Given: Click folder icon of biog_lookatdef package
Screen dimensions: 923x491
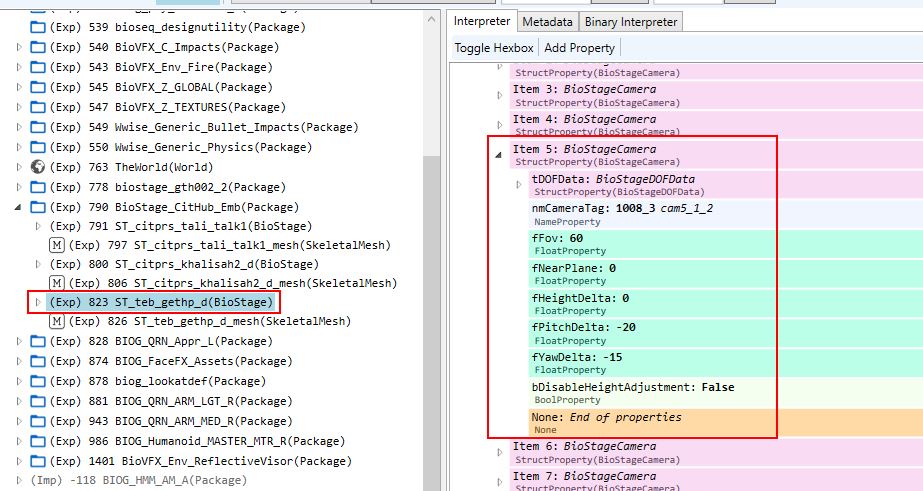Looking at the screenshot, I should (x=38, y=381).
